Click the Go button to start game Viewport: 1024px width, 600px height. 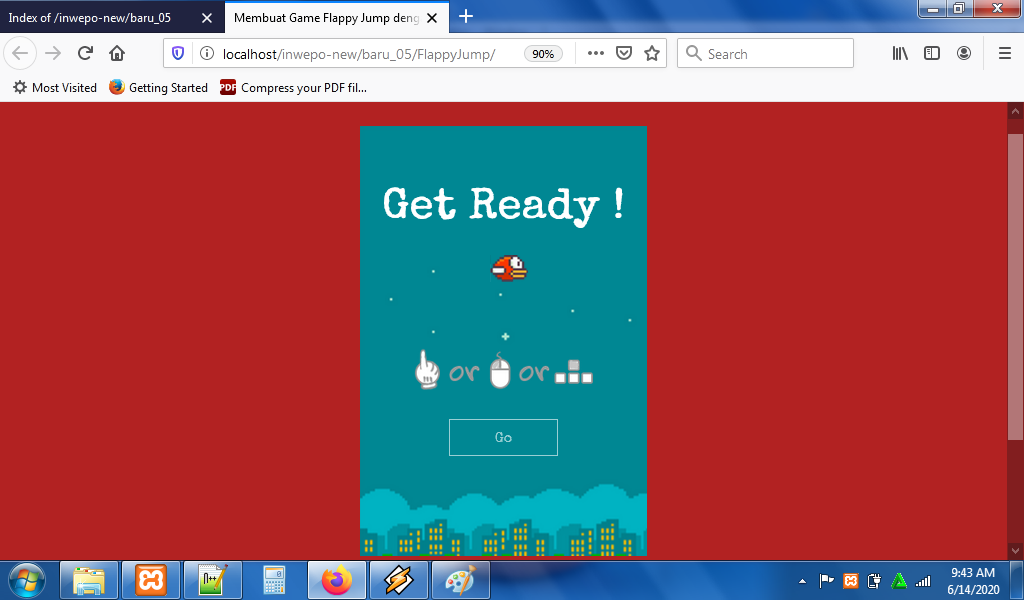tap(503, 437)
